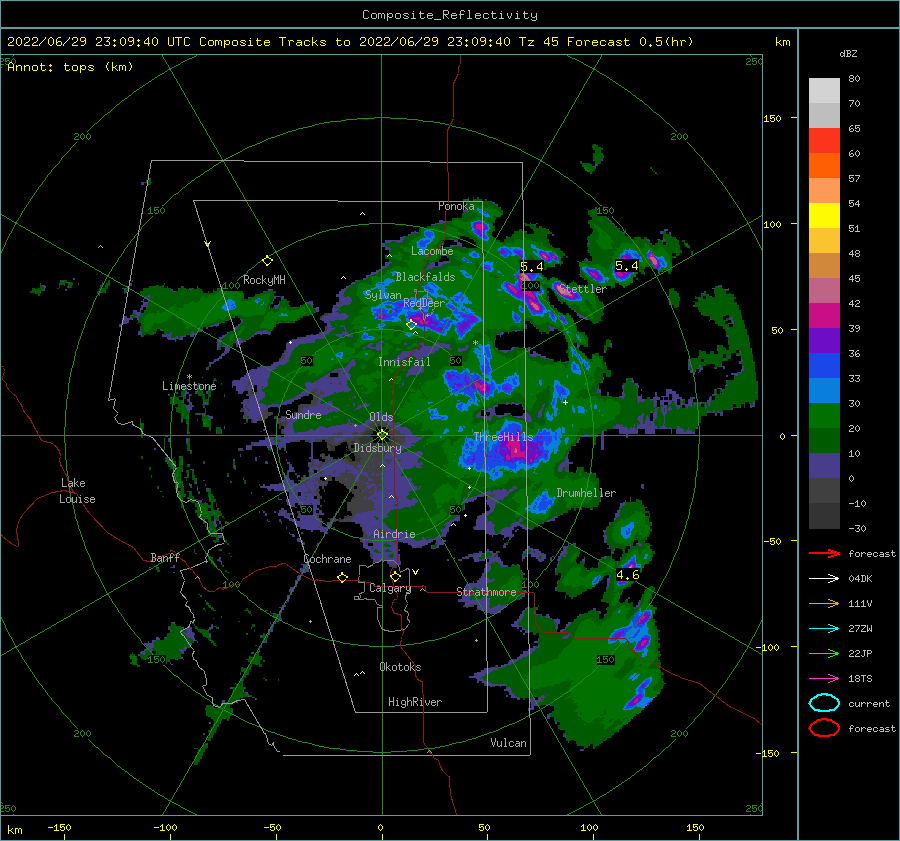This screenshot has width=900, height=841.
Task: Click the ThreeHills label
Action: (x=503, y=437)
